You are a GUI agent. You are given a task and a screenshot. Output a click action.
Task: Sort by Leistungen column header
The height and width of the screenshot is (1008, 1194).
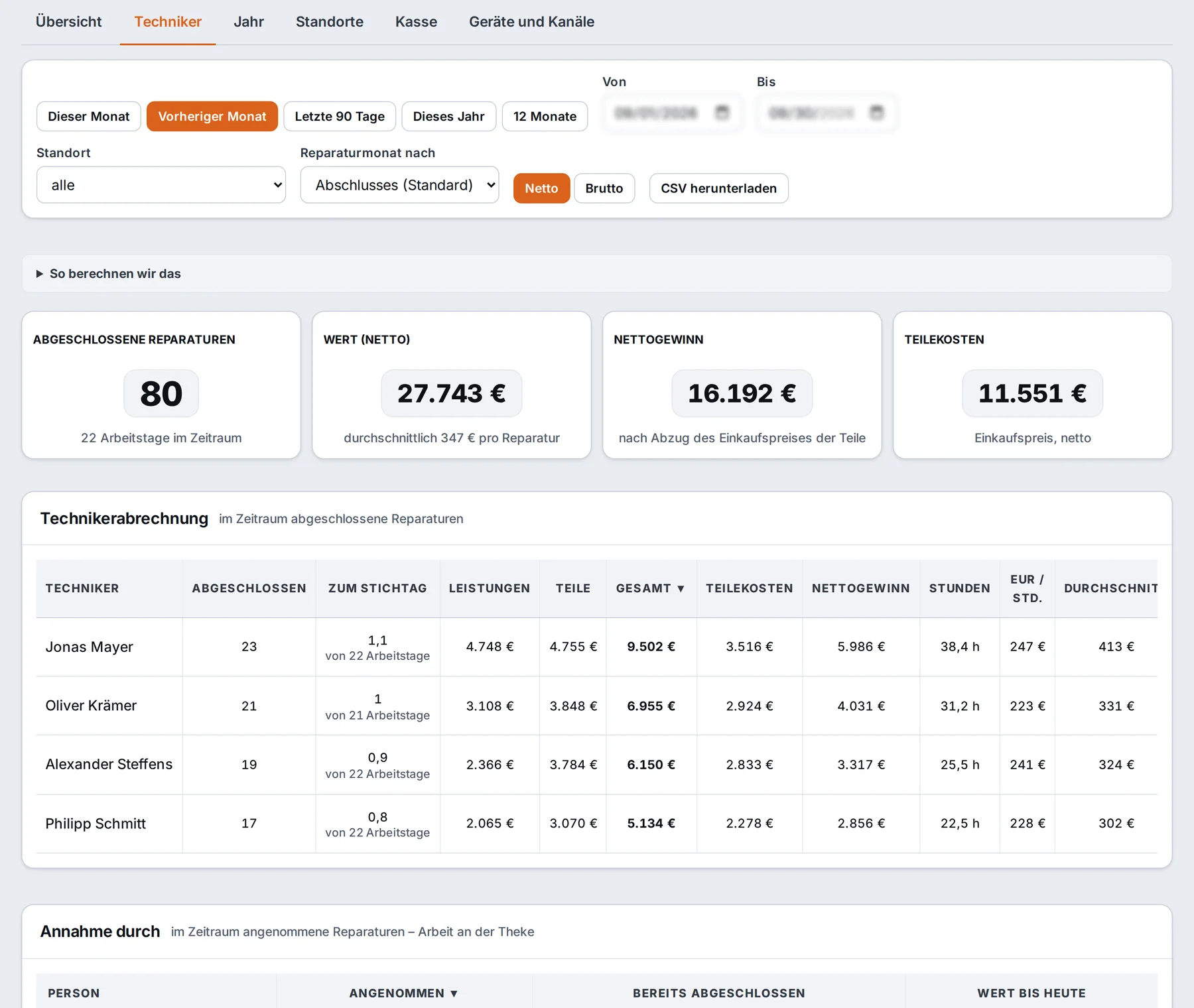point(490,588)
